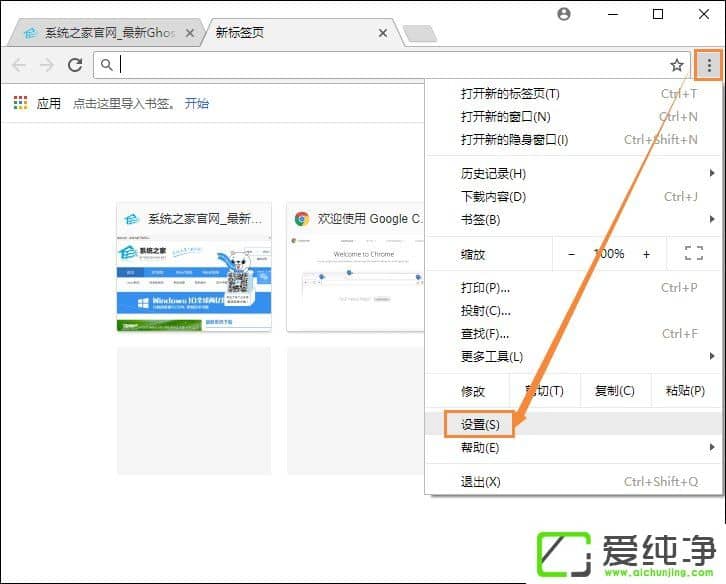Open the Chrome three-dot menu button
This screenshot has width=726, height=584.
click(709, 65)
